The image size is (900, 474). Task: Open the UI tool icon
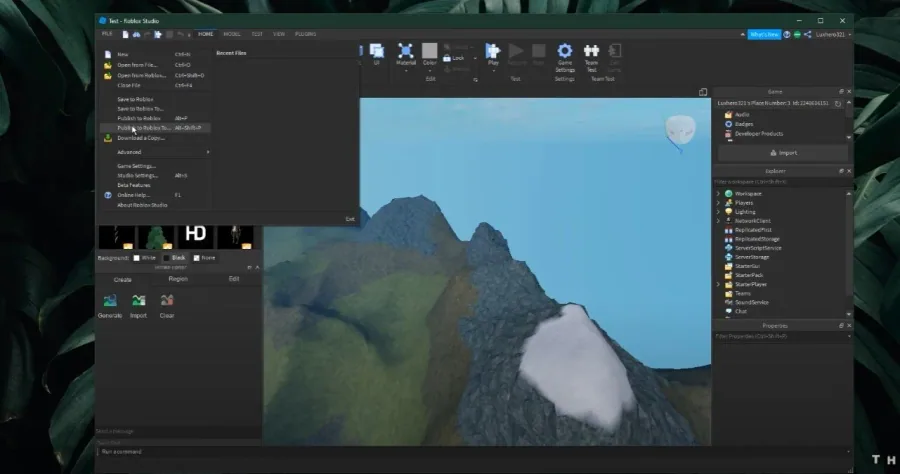(x=377, y=50)
